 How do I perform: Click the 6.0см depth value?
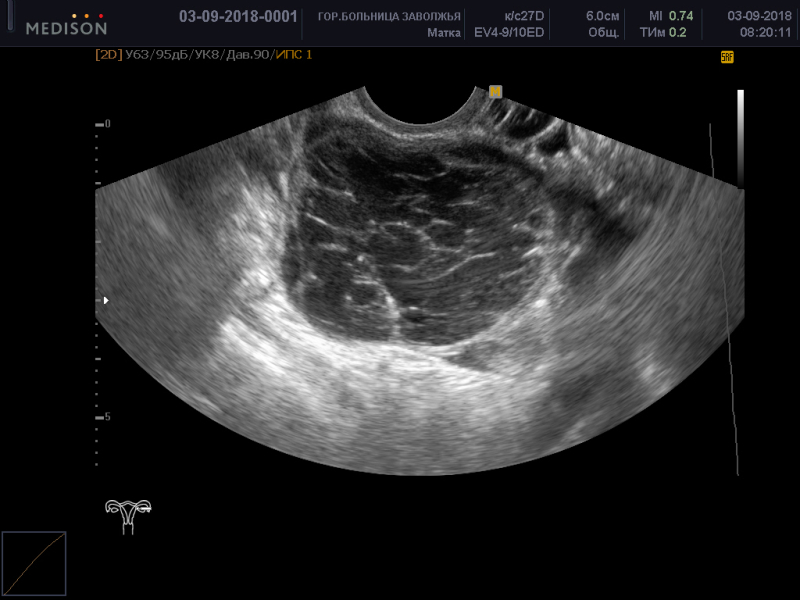coord(603,16)
